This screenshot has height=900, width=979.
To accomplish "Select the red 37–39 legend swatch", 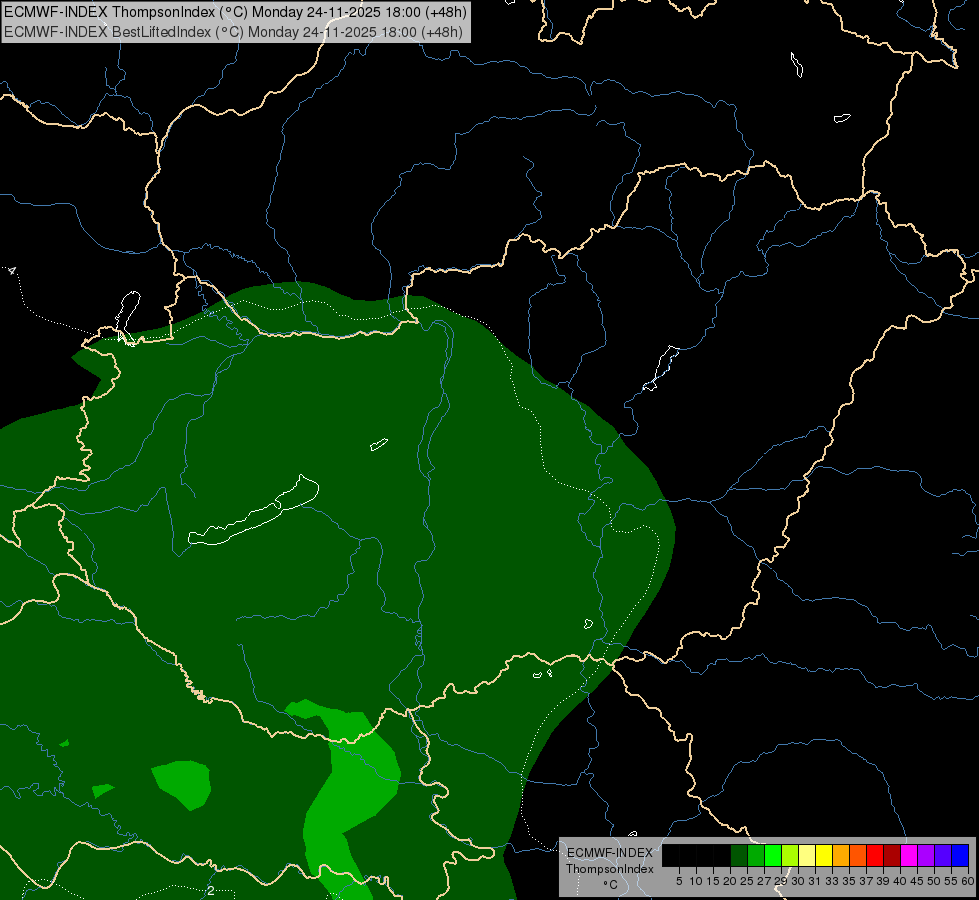I will 875,855.
